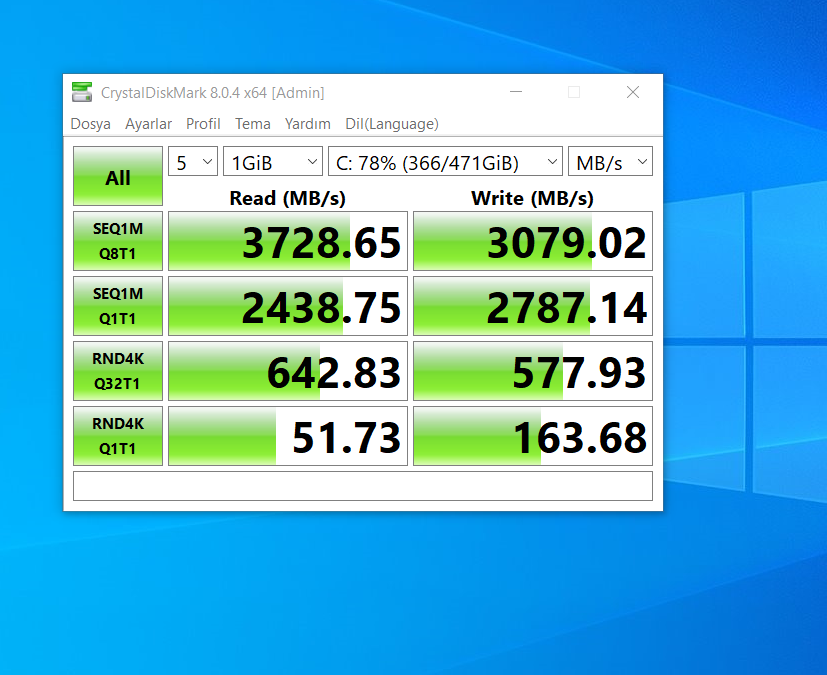Click the empty comment field at bottom
This screenshot has height=675, width=827.
(x=363, y=486)
